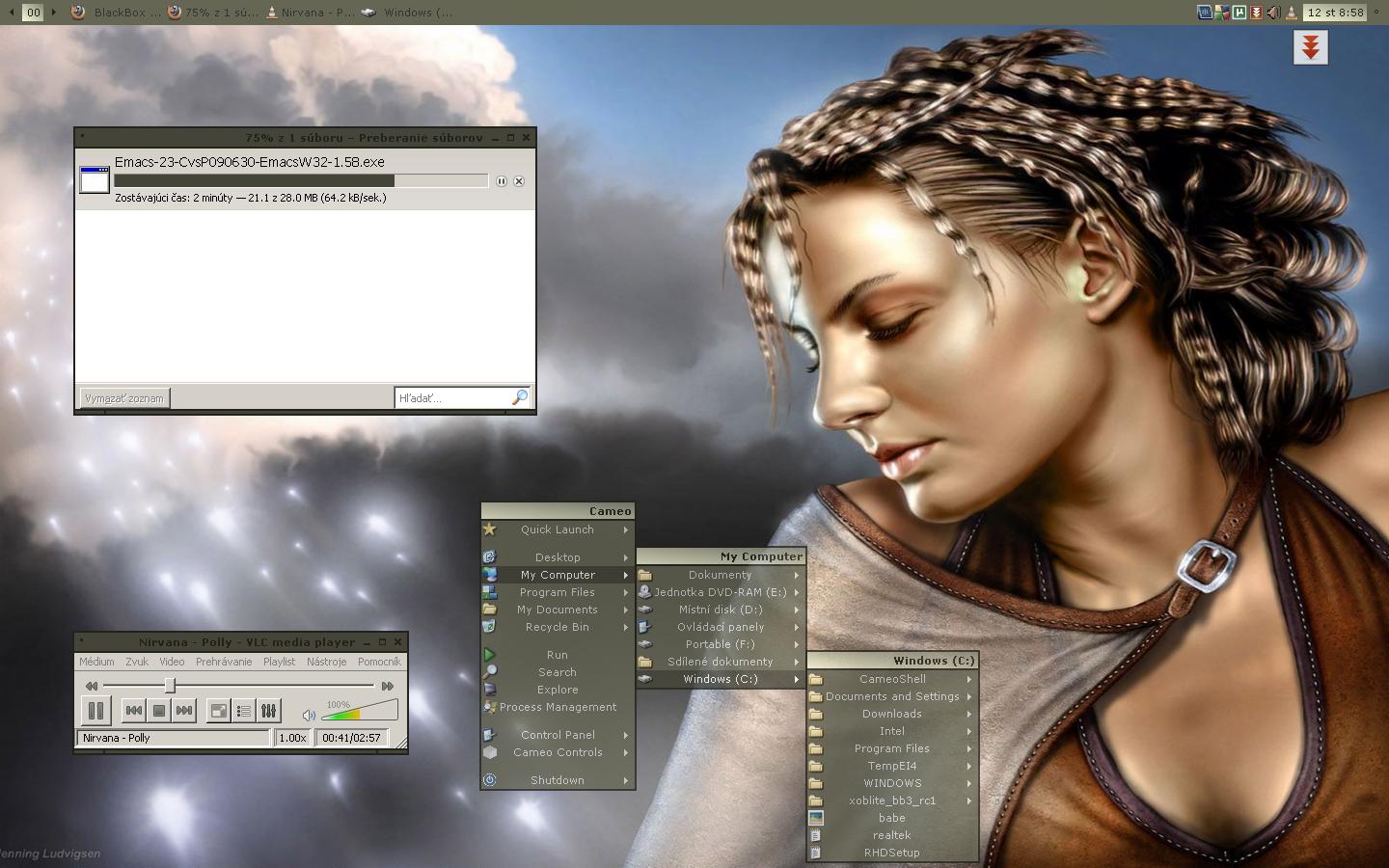The image size is (1389, 868).
Task: Open the Video menu in VLC
Action: (172, 662)
